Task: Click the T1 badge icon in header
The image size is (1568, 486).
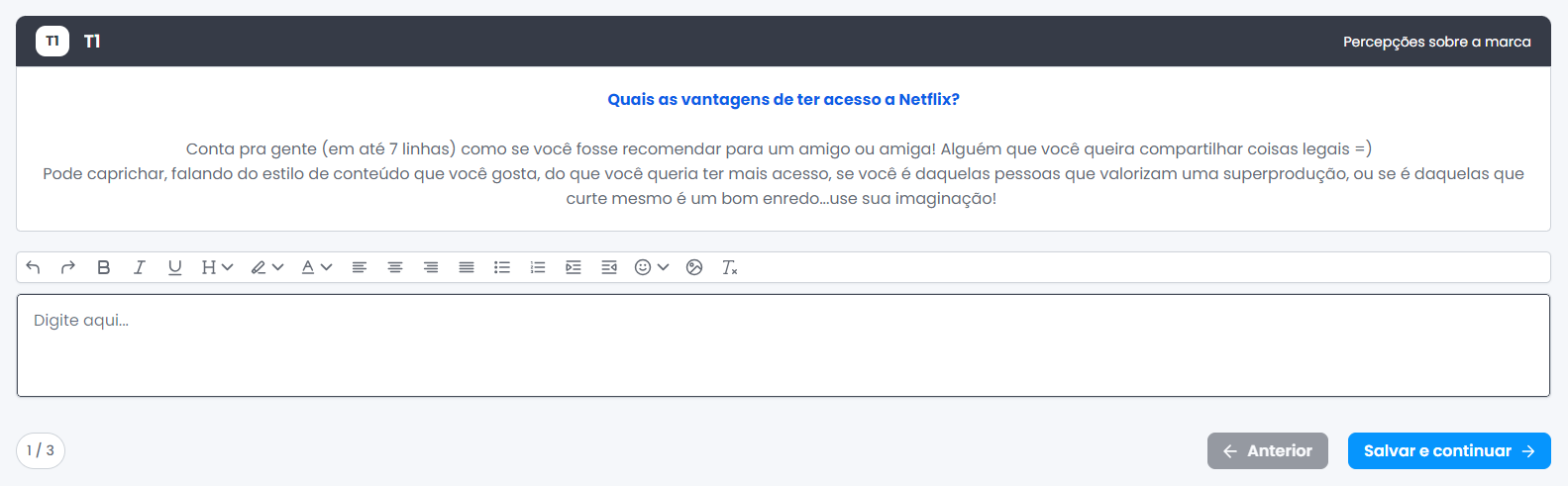Action: [52, 41]
